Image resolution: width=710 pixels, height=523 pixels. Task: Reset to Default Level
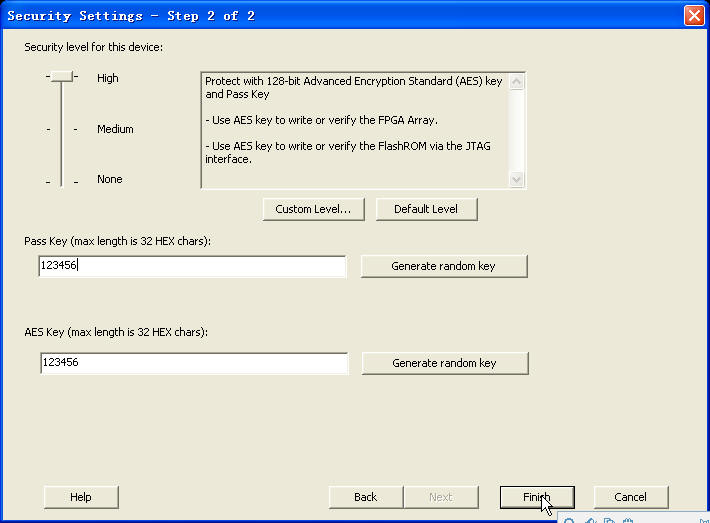(x=426, y=209)
